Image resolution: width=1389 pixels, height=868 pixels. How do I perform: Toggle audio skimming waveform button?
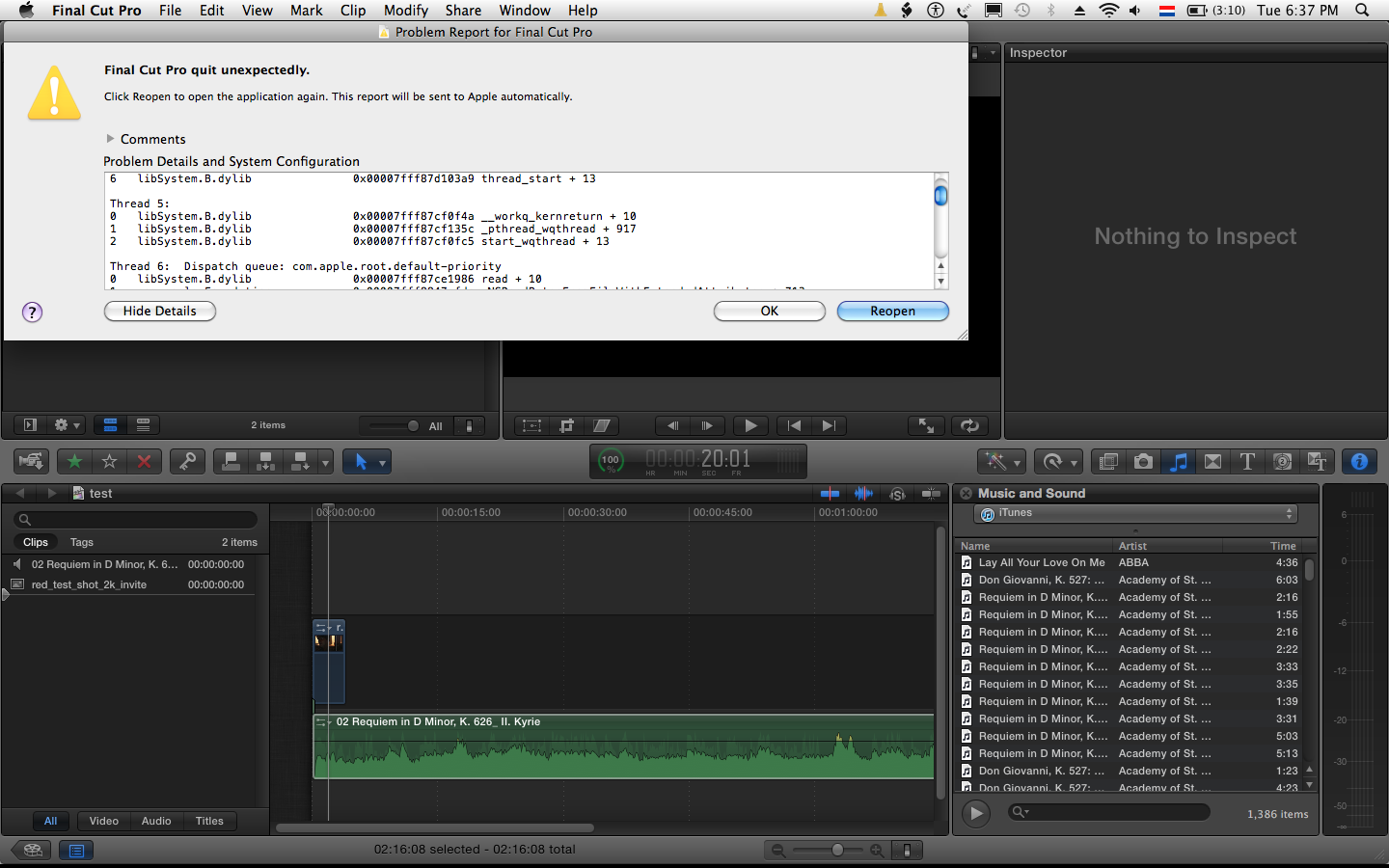[x=863, y=494]
